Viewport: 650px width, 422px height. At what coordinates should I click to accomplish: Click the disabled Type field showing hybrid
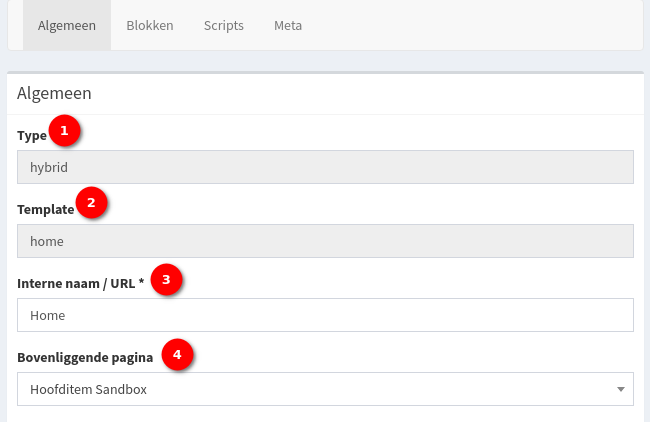[x=326, y=167]
